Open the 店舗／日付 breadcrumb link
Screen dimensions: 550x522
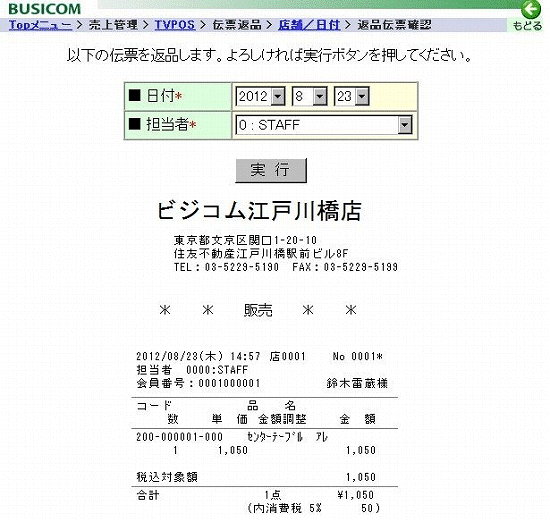pyautogui.click(x=309, y=25)
